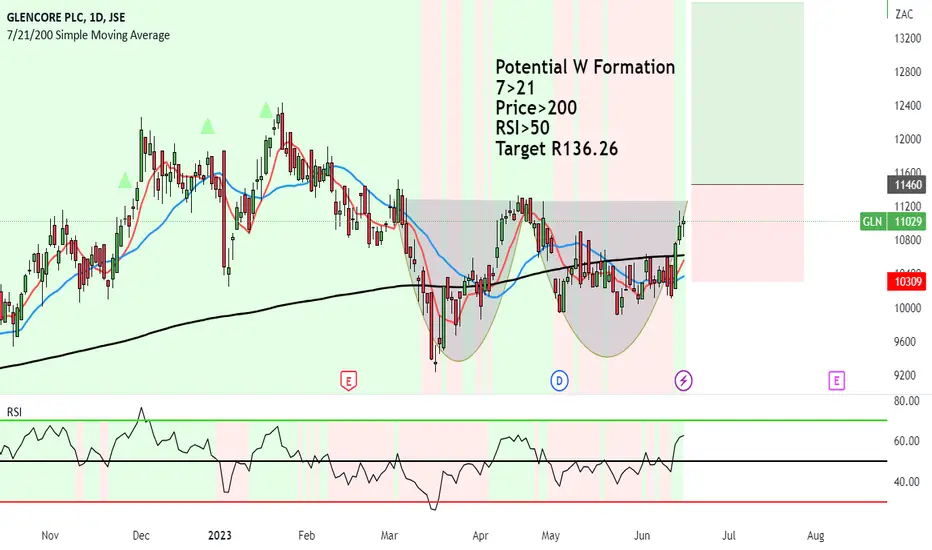Click the 13200 price scale value
The height and width of the screenshot is (550, 932).
908,39
